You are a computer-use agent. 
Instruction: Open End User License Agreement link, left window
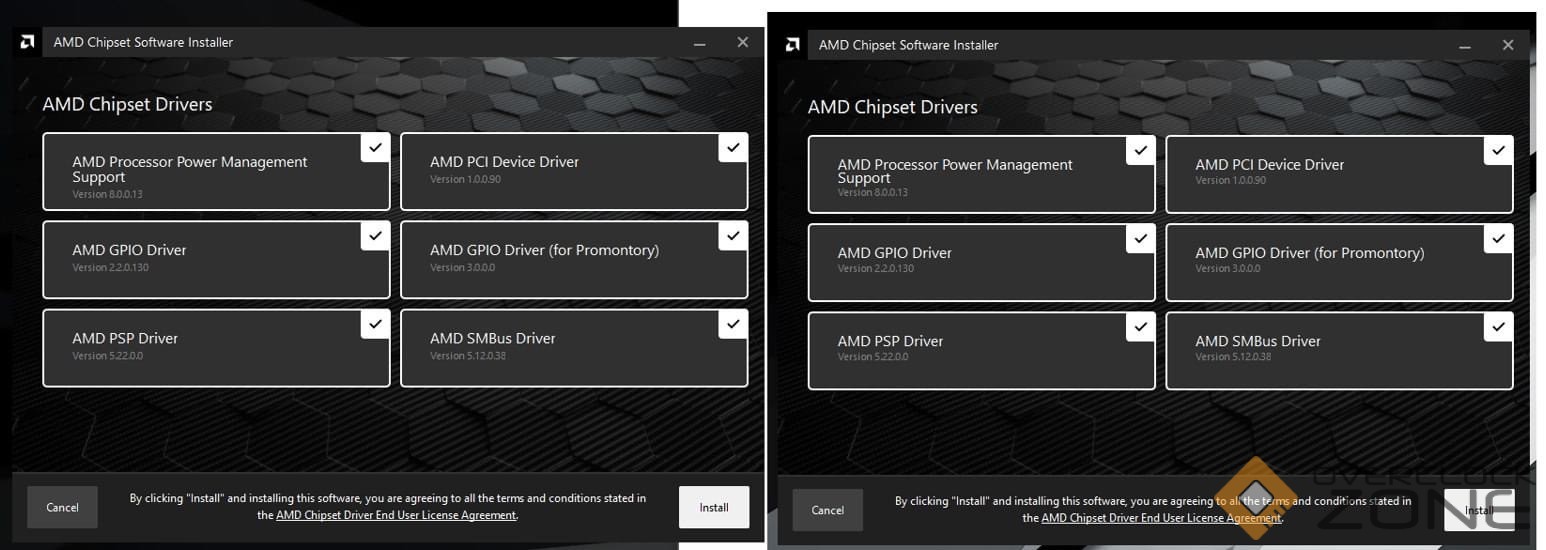coord(396,516)
